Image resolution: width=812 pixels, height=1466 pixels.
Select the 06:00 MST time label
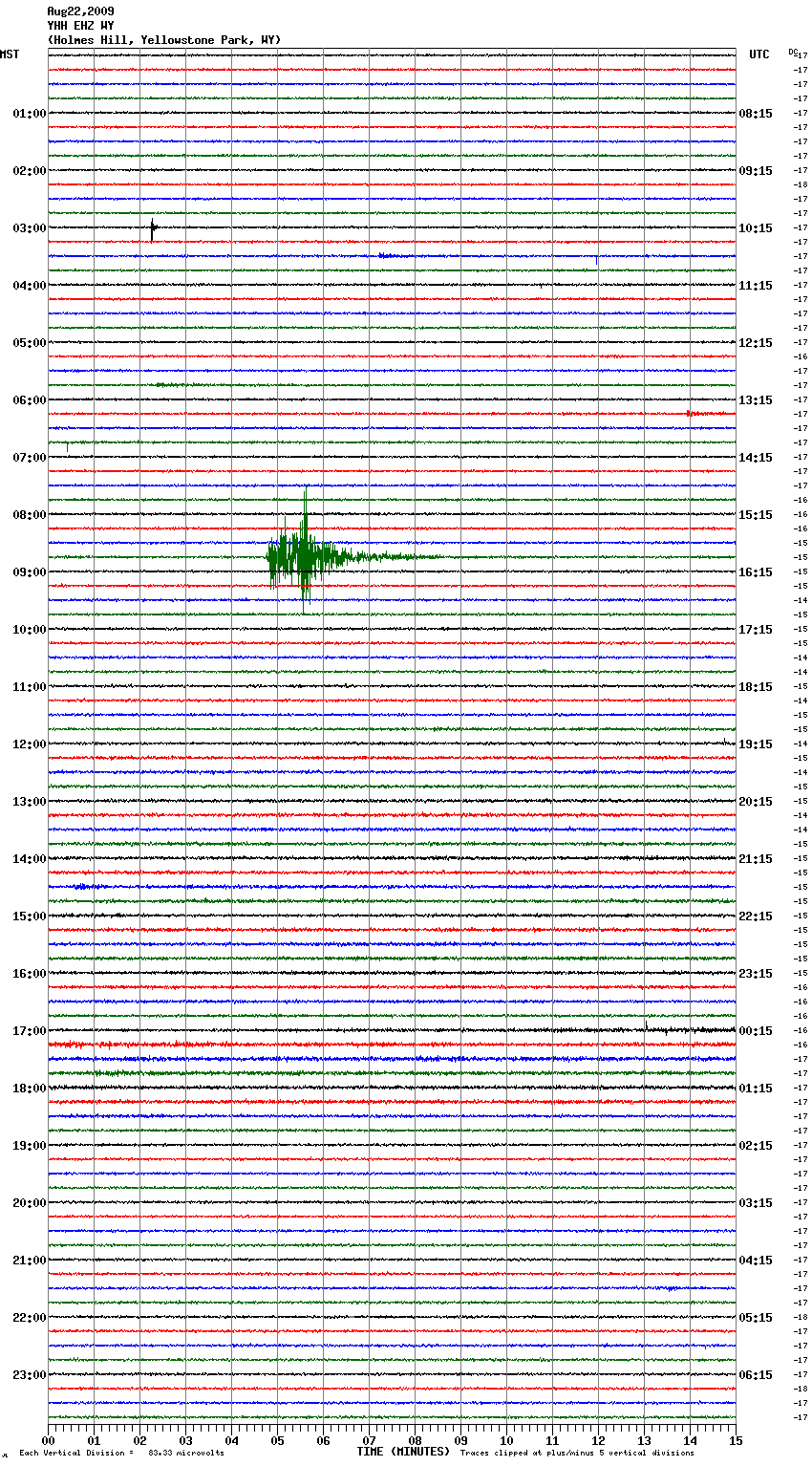30,400
